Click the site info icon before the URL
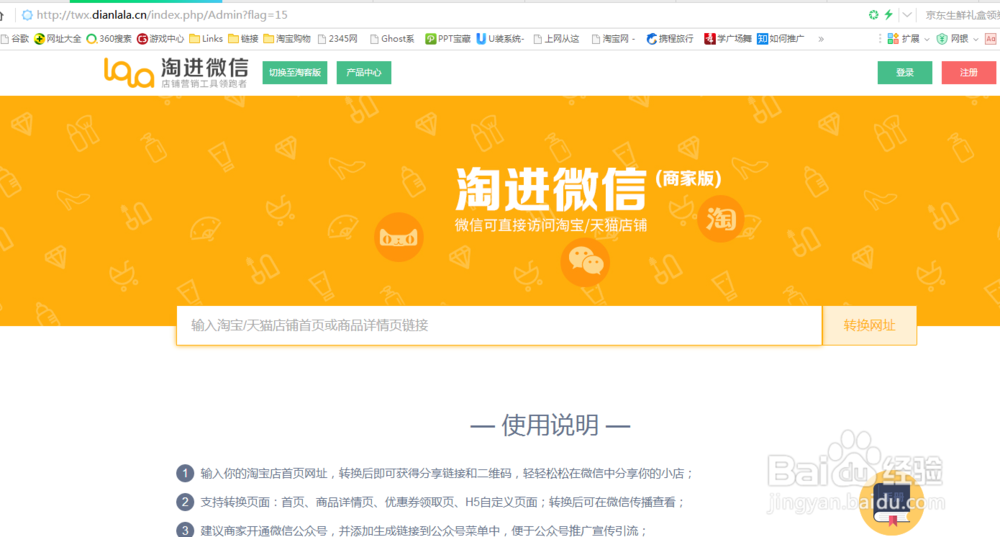 [27, 15]
